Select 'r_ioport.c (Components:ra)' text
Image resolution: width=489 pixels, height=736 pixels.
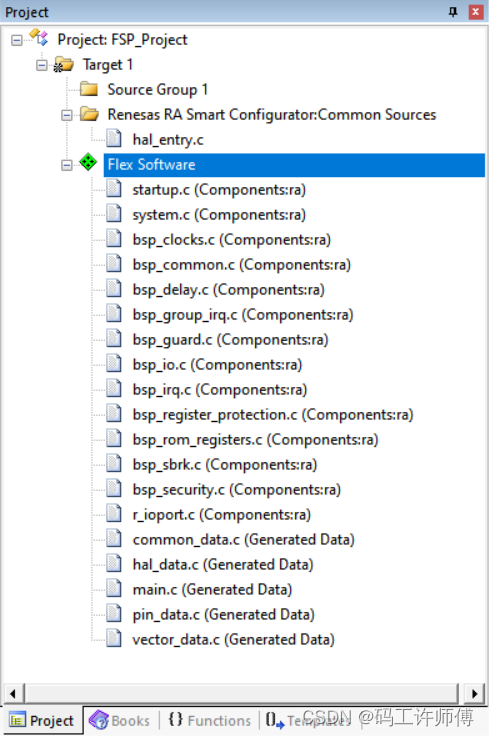pos(222,514)
